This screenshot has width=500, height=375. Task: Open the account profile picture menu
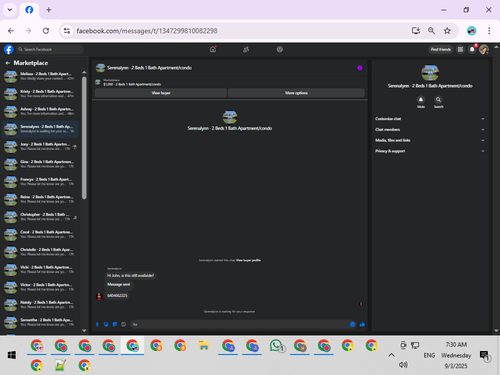484,49
